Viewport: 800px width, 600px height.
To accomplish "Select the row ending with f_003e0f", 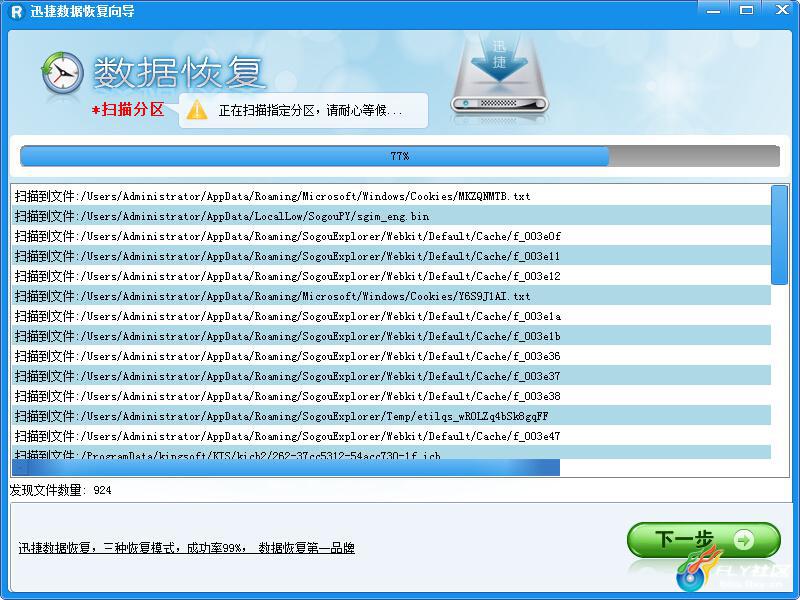I will click(x=391, y=236).
